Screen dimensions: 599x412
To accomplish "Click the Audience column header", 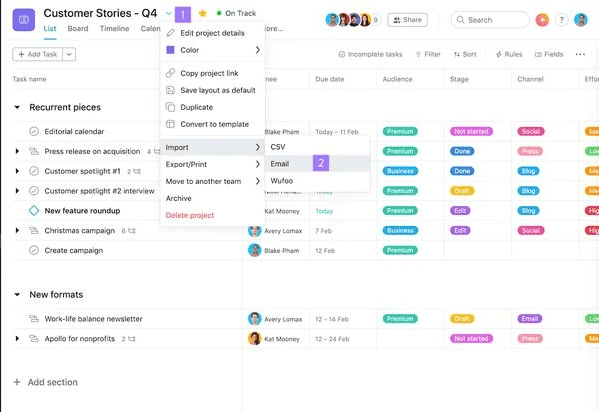I will tap(397, 79).
